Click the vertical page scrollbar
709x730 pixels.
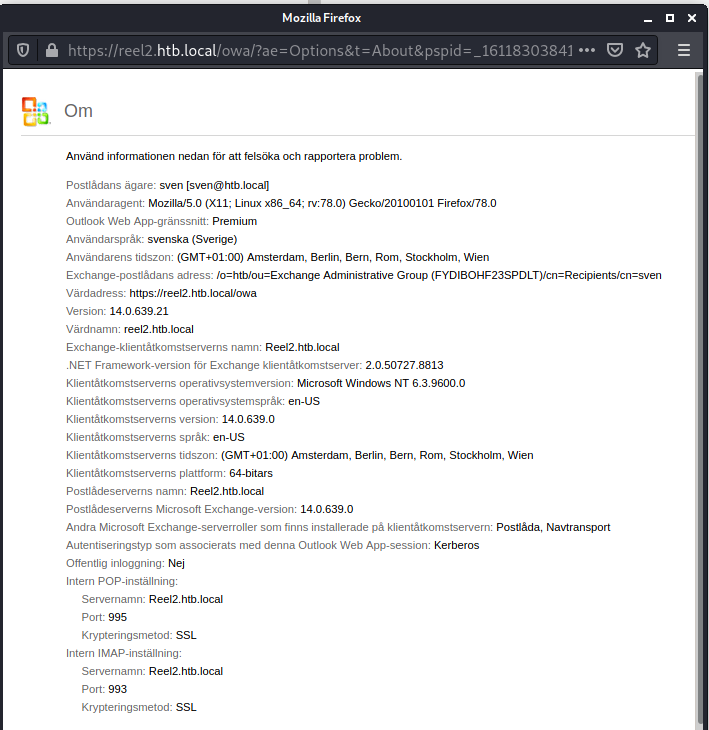[699, 400]
